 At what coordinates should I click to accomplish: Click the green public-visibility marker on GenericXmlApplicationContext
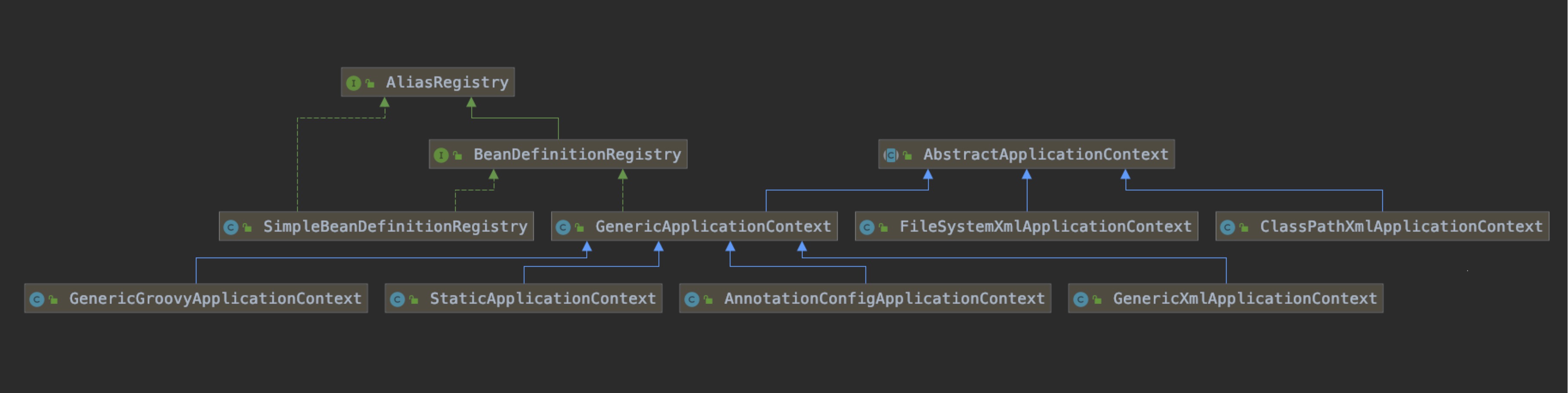[x=1097, y=300]
